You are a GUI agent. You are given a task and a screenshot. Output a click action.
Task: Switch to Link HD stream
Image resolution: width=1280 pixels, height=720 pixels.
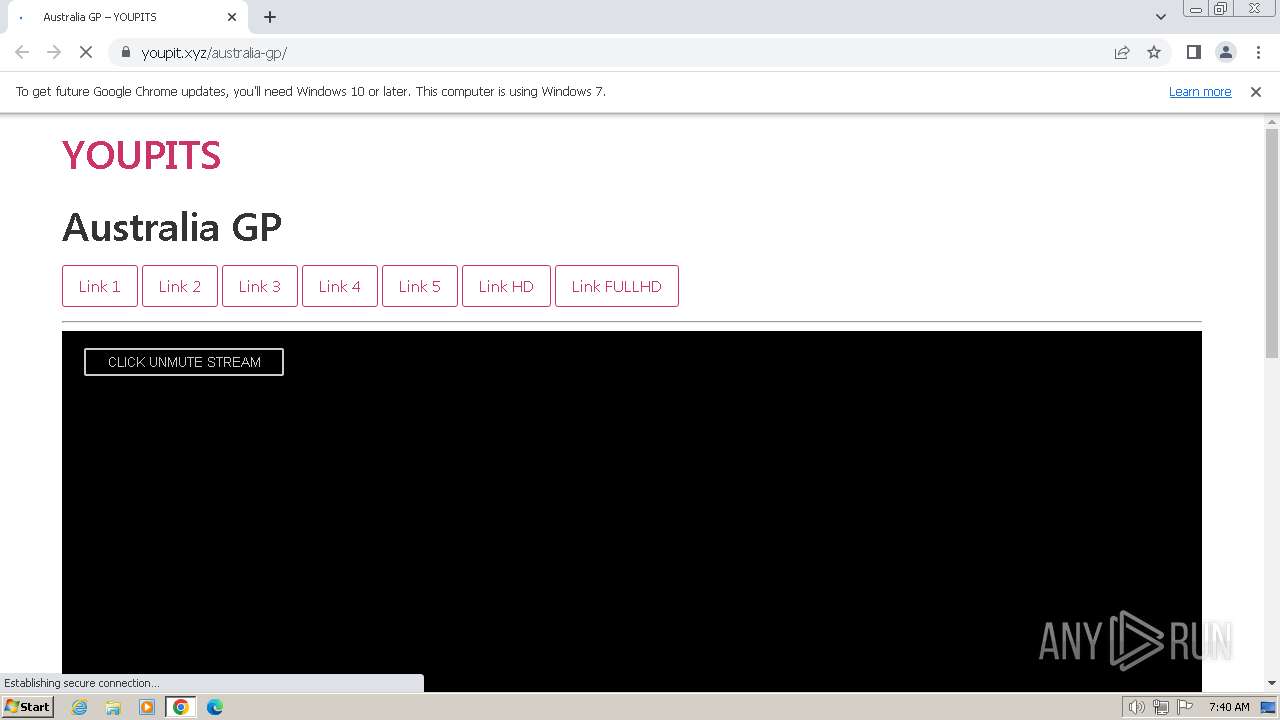point(506,286)
